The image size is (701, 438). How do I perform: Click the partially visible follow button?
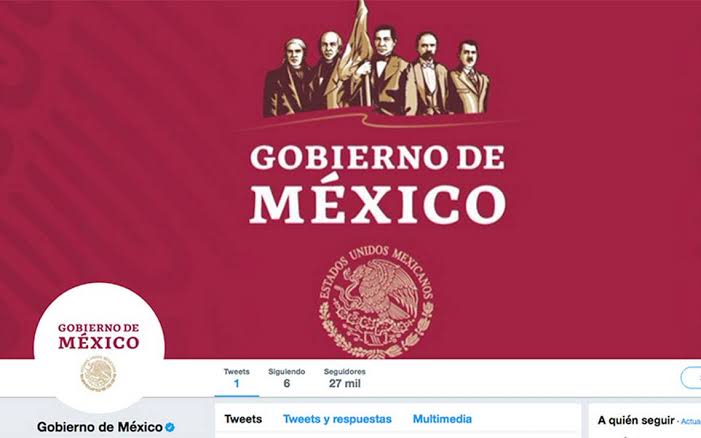691,378
